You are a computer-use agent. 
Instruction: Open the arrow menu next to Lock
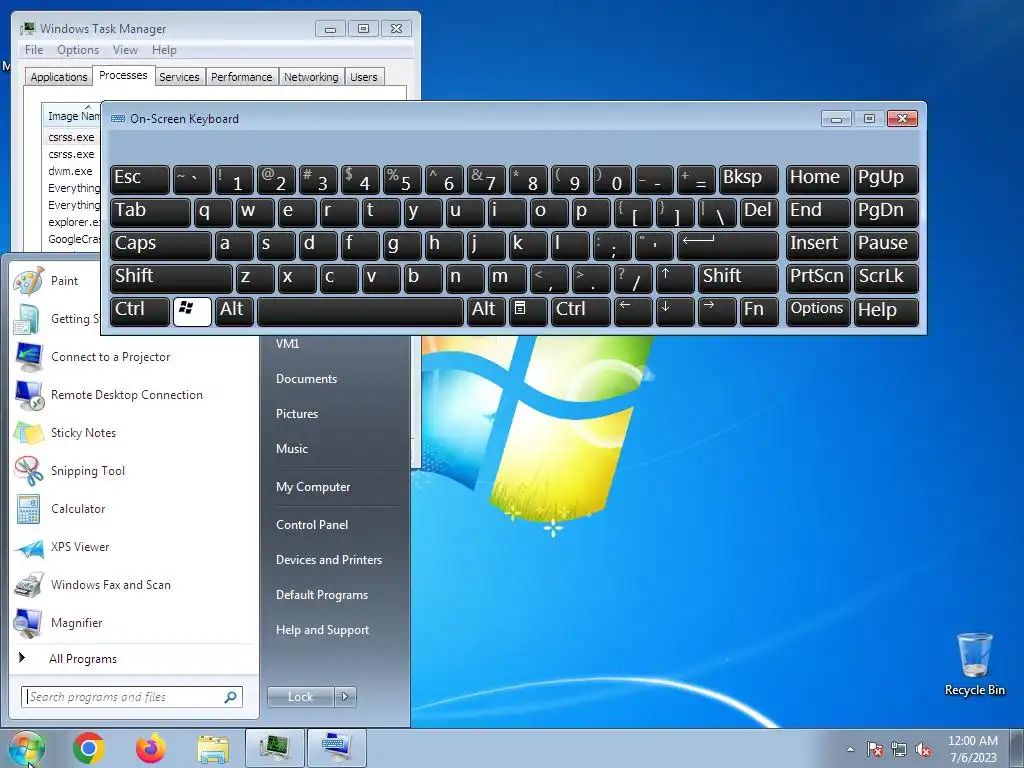[345, 697]
